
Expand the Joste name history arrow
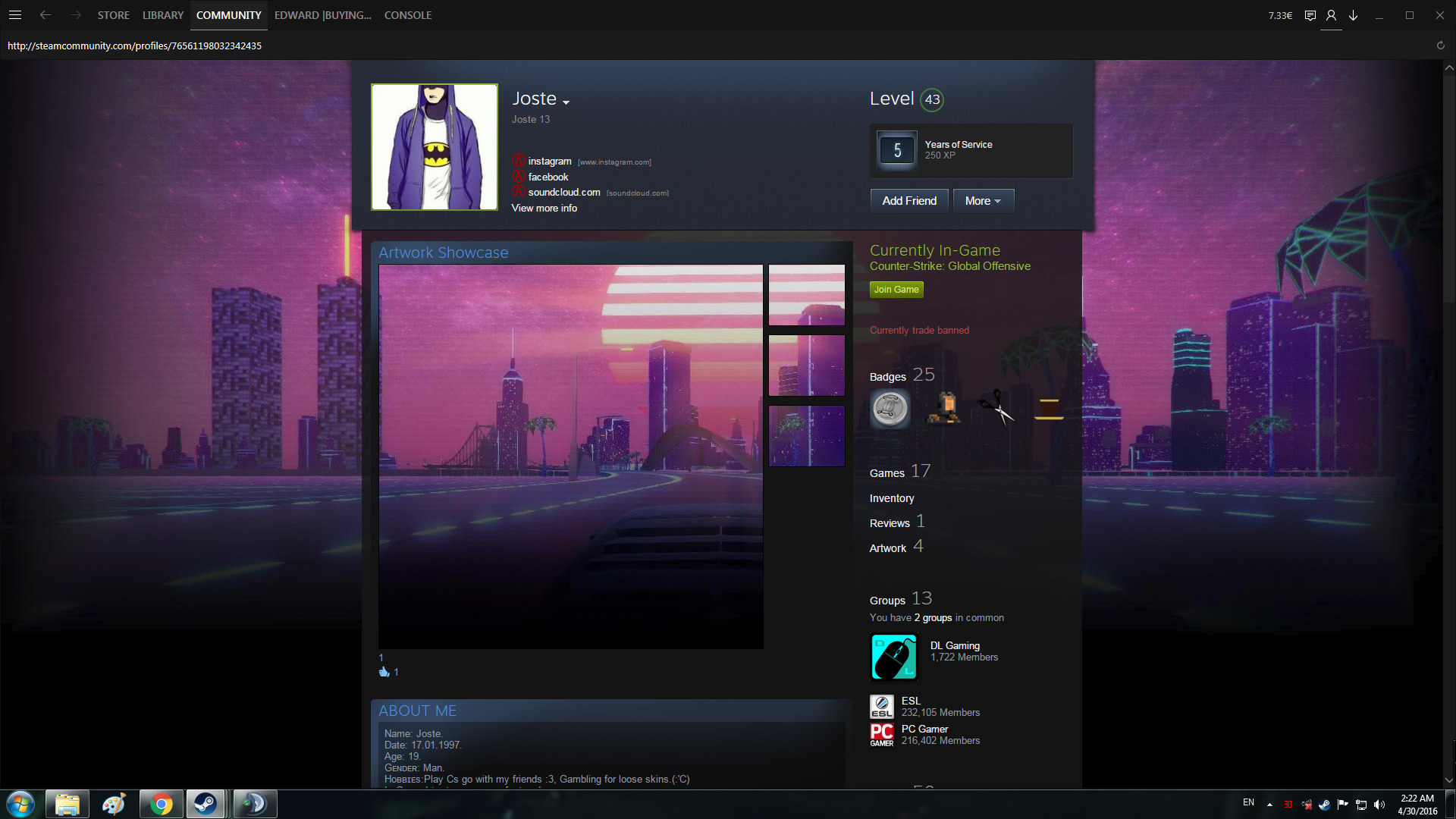[x=566, y=102]
